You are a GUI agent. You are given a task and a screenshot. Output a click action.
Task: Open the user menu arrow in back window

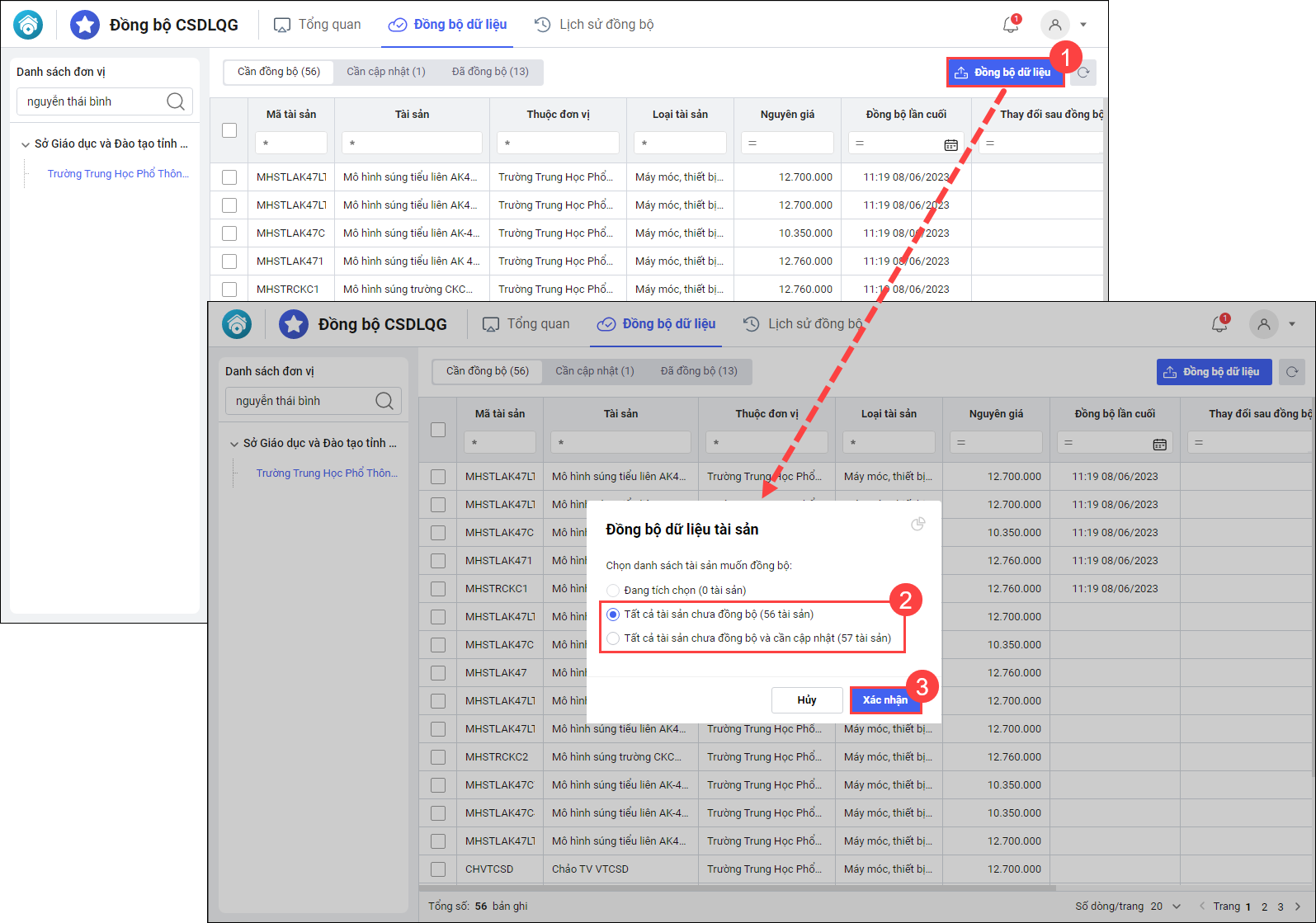pyautogui.click(x=1083, y=25)
